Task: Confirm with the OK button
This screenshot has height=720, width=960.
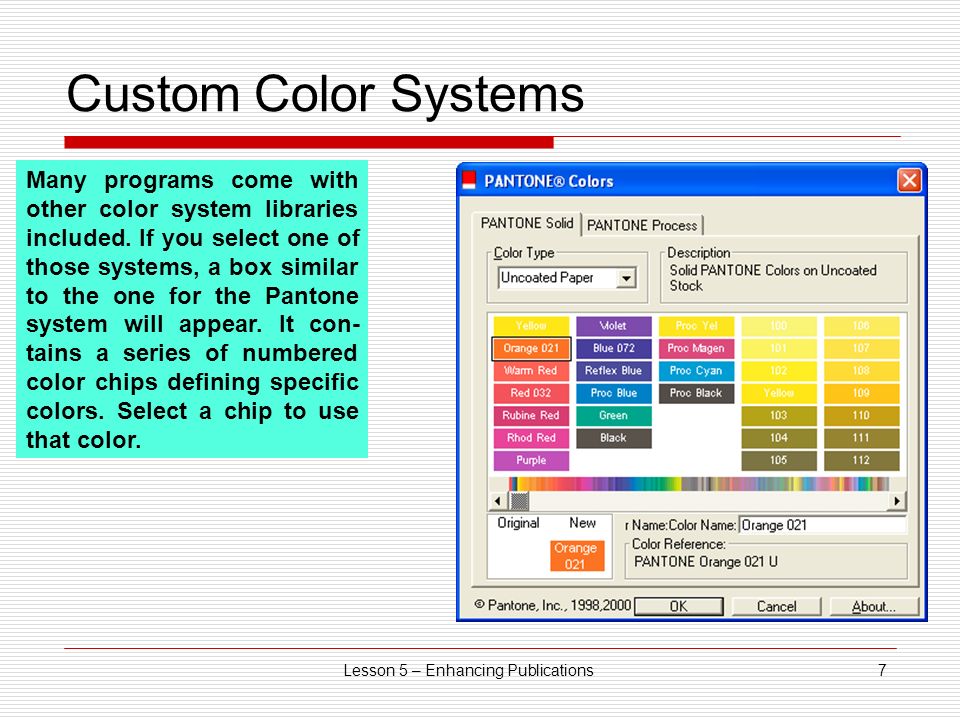Action: pos(679,607)
